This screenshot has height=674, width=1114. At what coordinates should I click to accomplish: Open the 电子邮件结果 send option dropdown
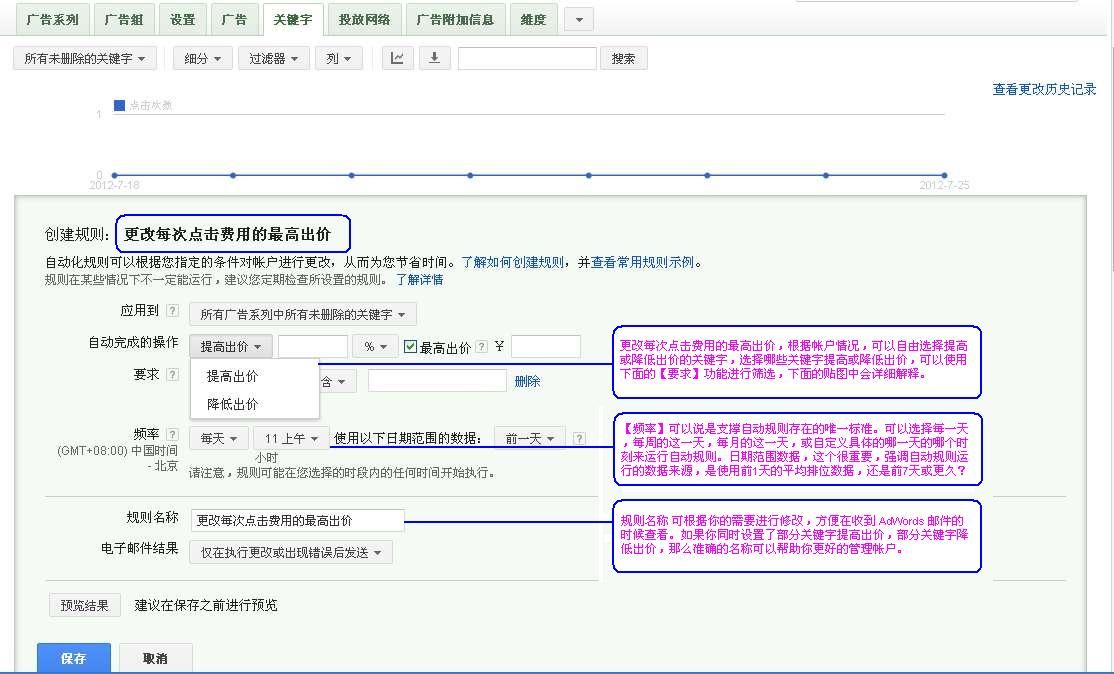coord(291,552)
